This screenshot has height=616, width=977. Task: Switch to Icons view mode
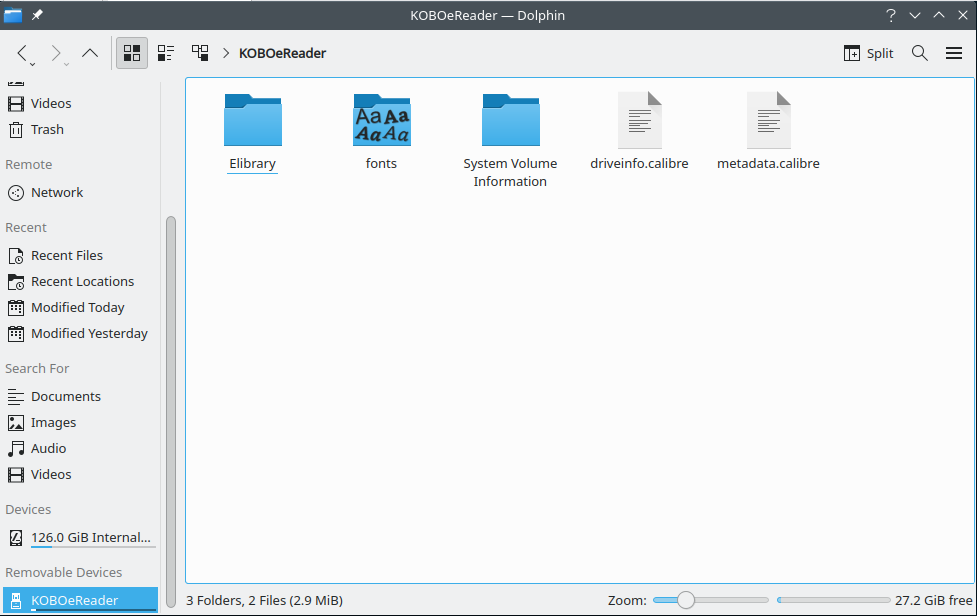132,53
